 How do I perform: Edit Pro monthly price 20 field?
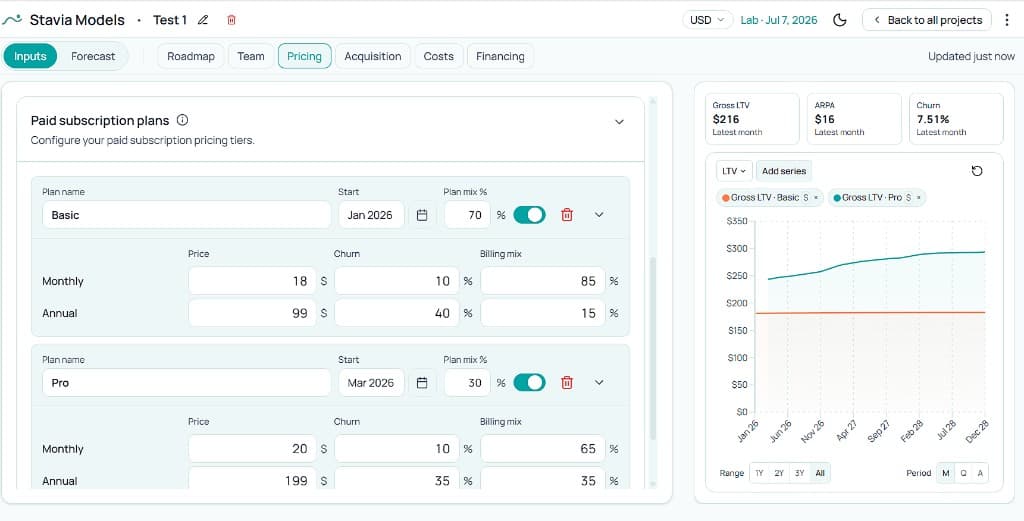pos(252,449)
